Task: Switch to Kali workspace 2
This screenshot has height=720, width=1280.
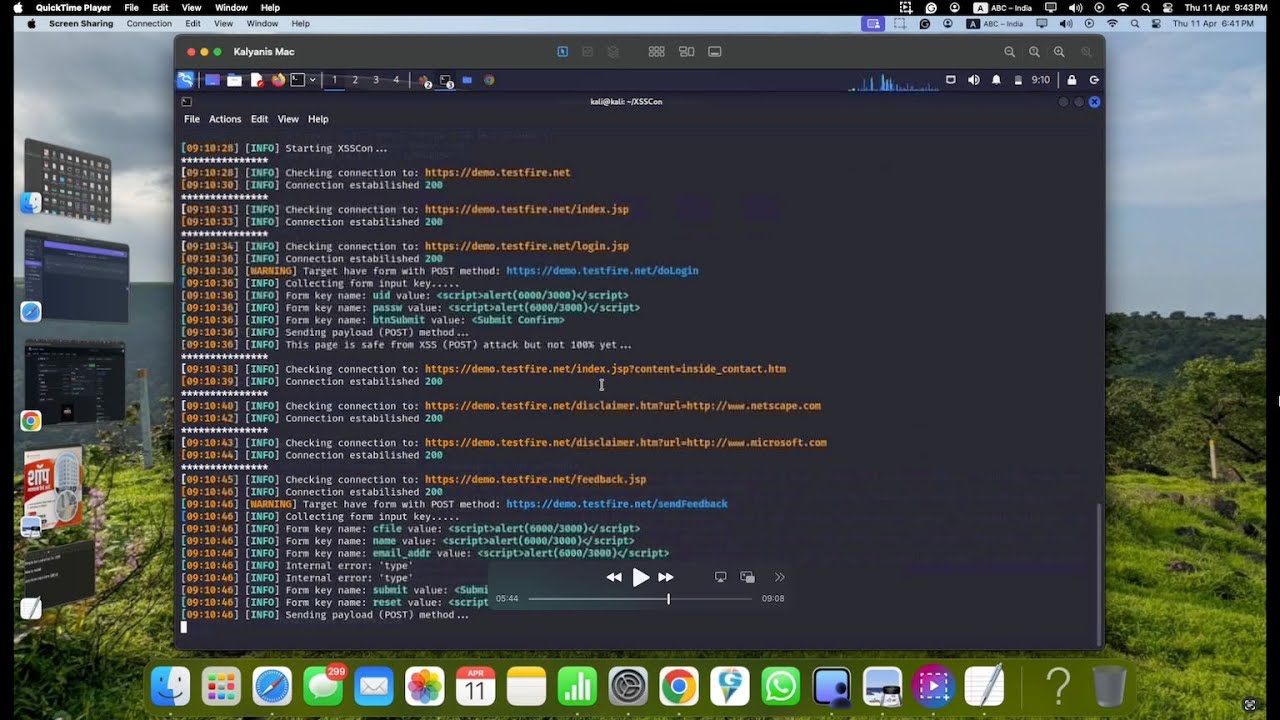Action: pos(354,80)
